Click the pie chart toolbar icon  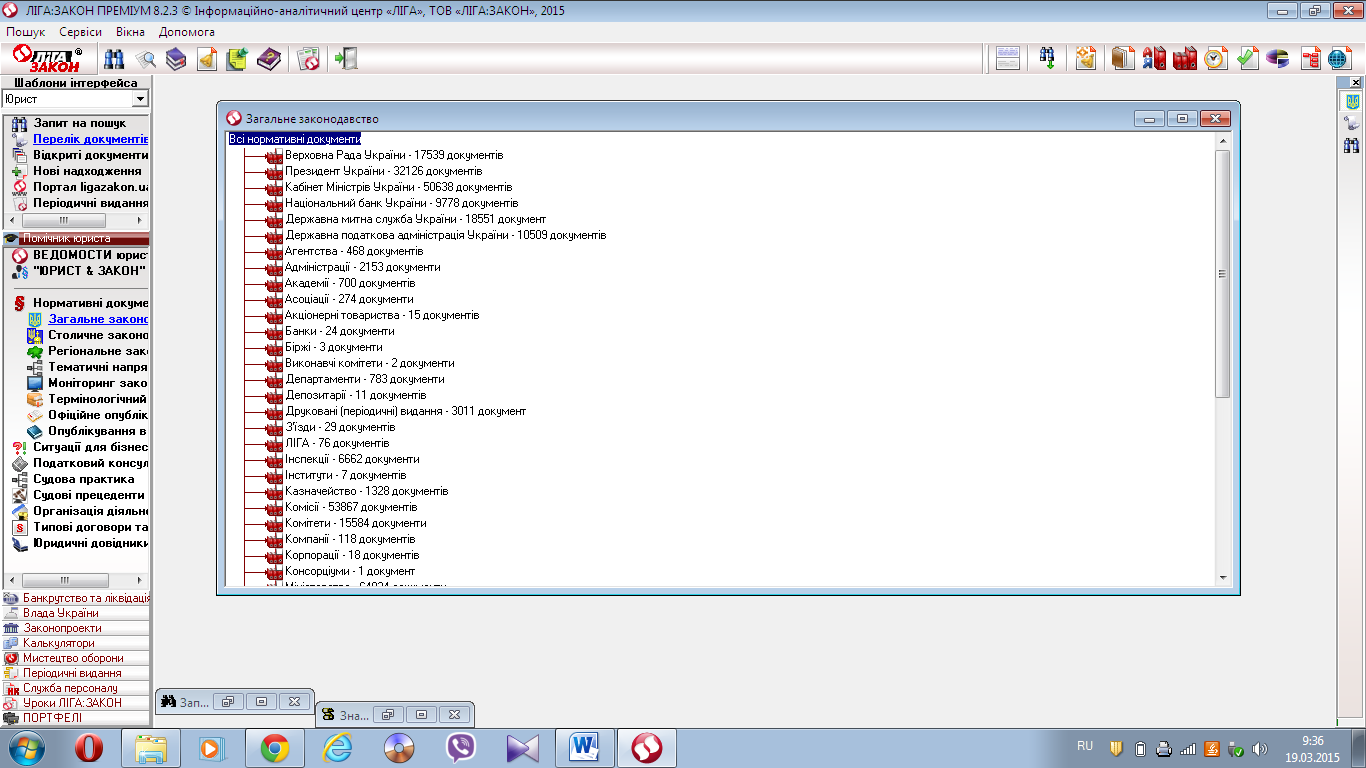(1278, 59)
